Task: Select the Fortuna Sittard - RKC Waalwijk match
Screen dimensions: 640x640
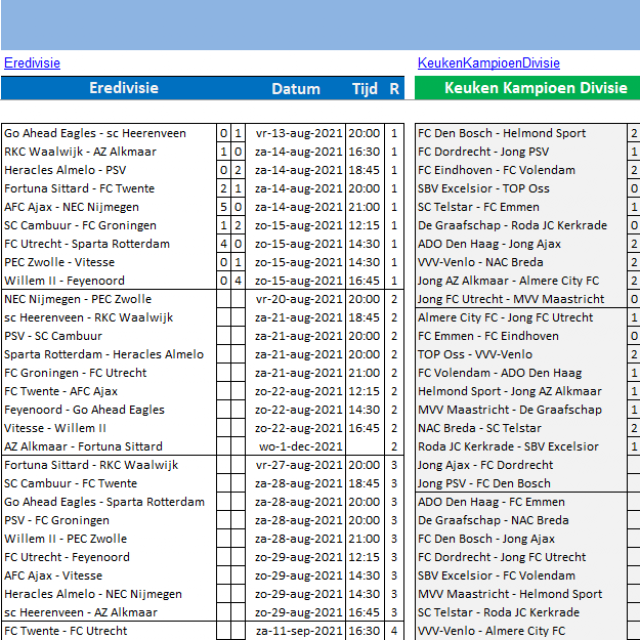Action: point(91,465)
